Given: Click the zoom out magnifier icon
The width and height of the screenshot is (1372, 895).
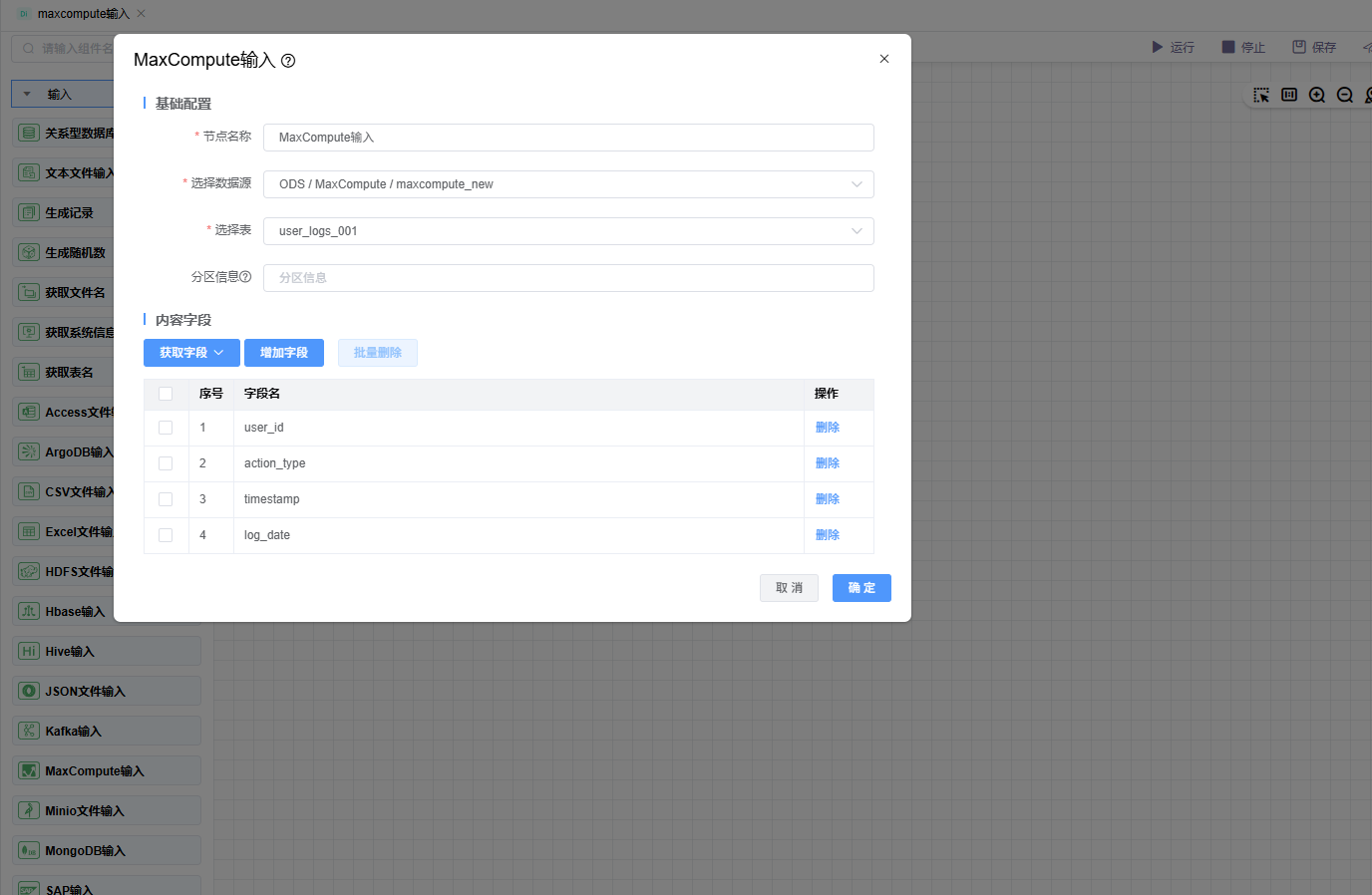Looking at the screenshot, I should [1345, 95].
